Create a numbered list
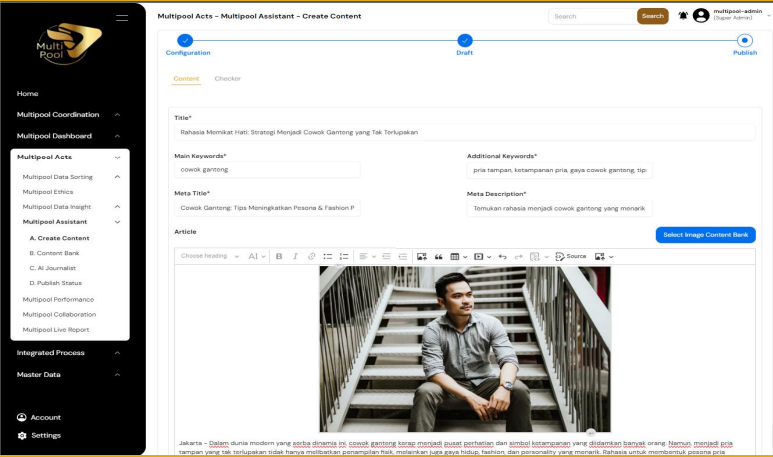This screenshot has width=773, height=457. 344,256
